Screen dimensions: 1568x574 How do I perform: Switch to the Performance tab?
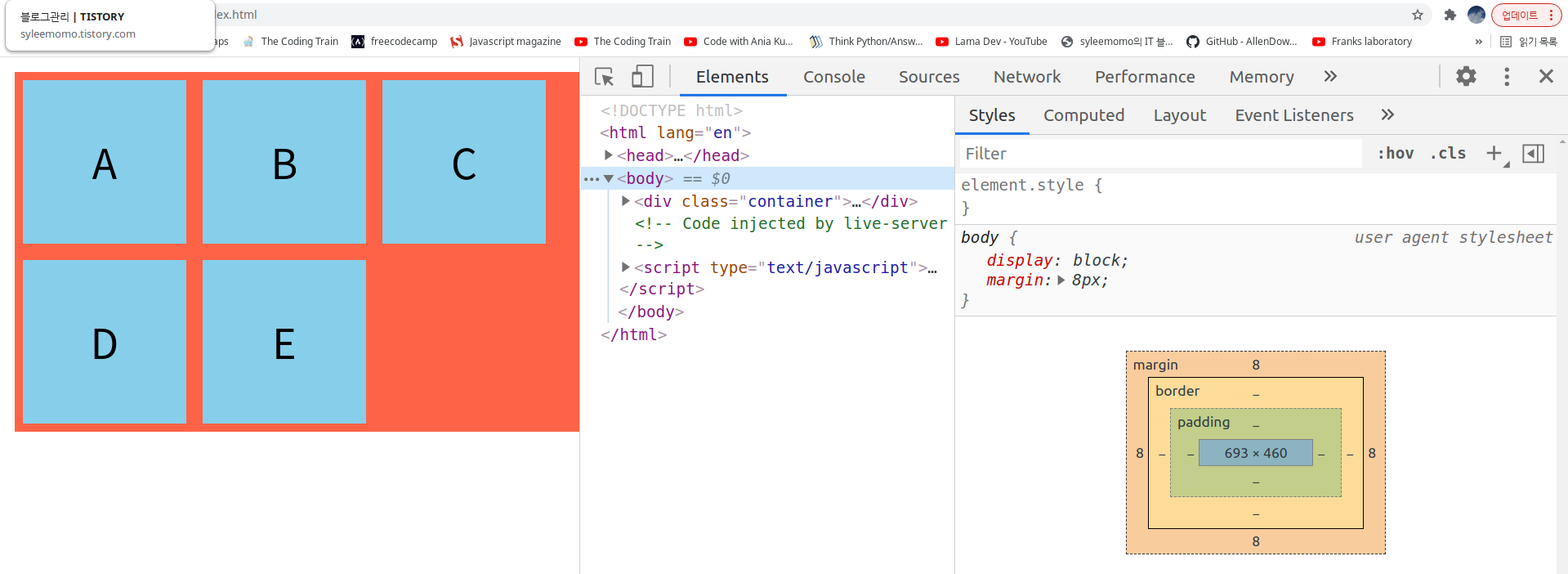click(1145, 77)
